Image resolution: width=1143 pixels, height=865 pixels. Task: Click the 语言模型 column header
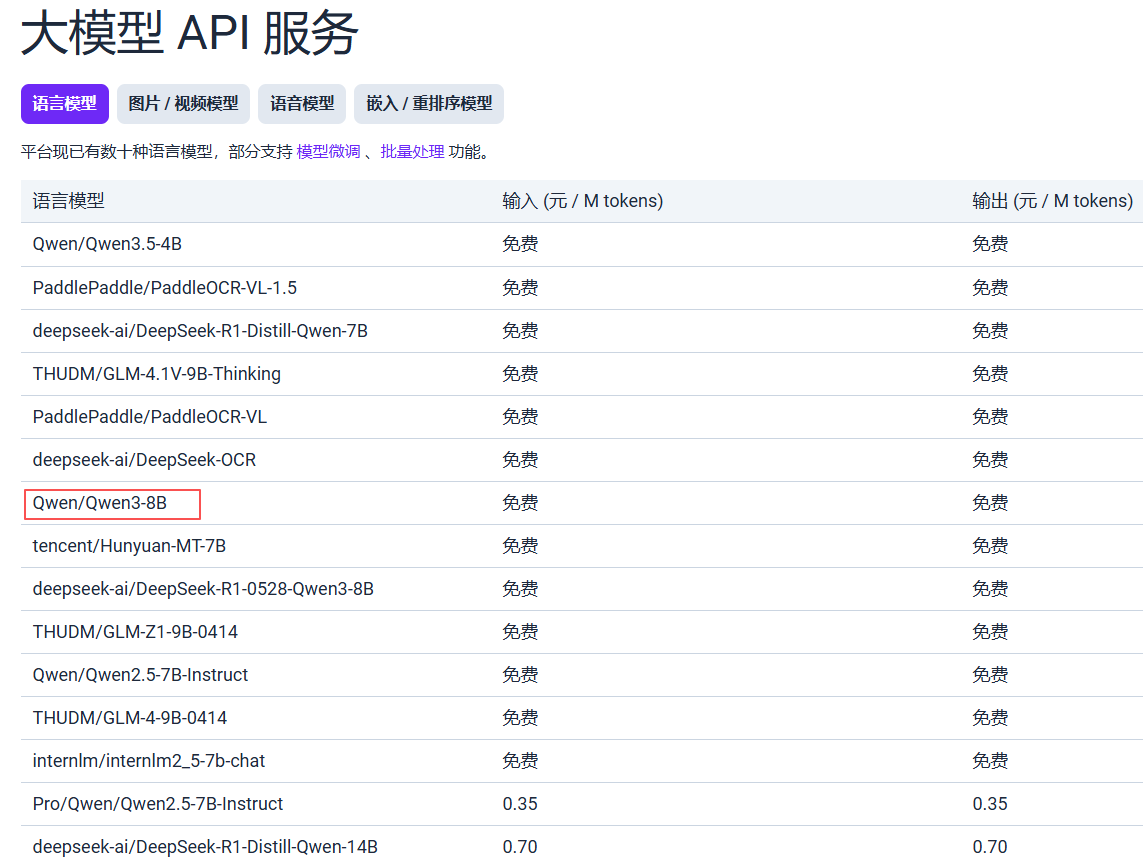click(x=69, y=201)
